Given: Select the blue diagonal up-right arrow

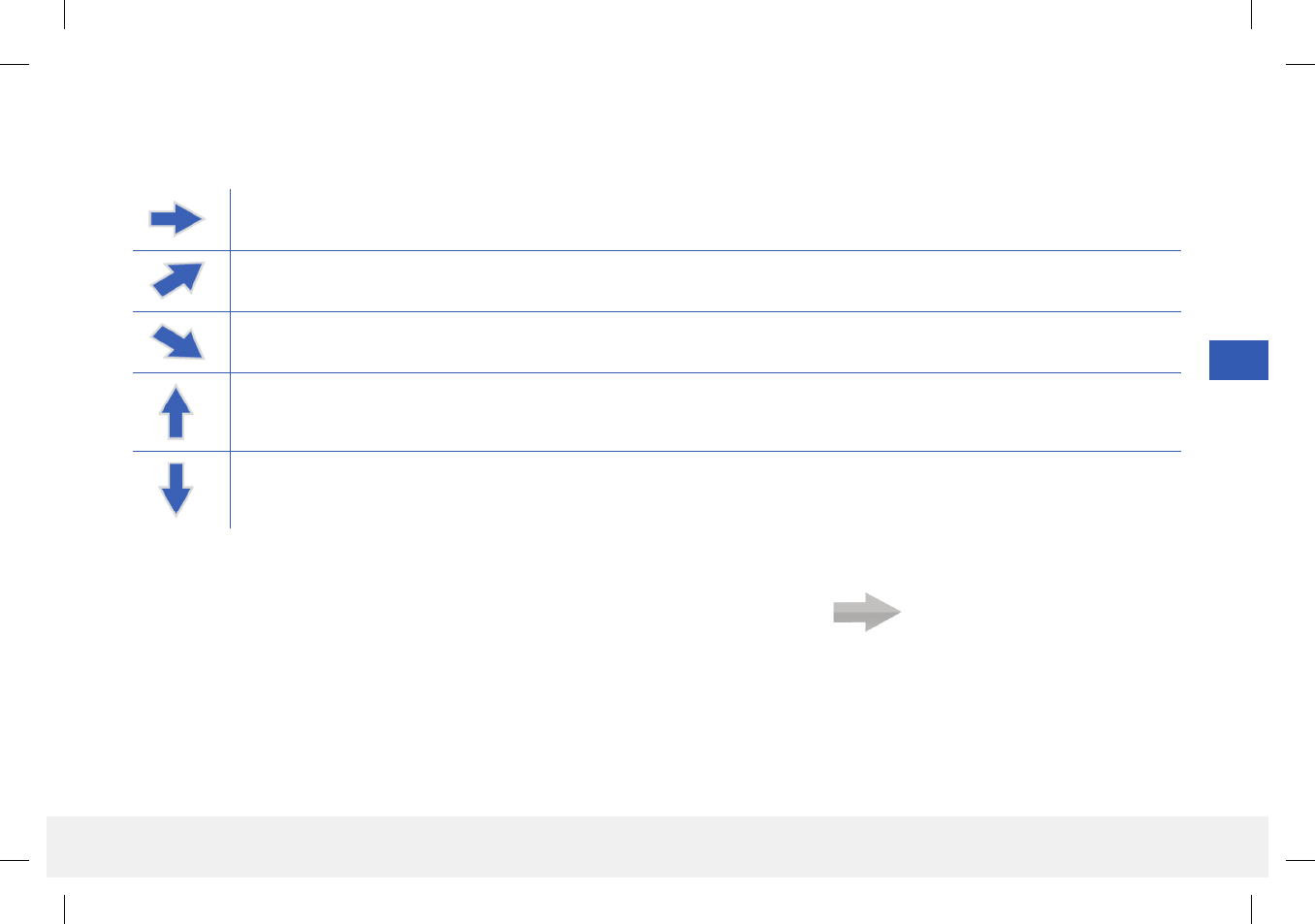Looking at the screenshot, I should point(177,280).
